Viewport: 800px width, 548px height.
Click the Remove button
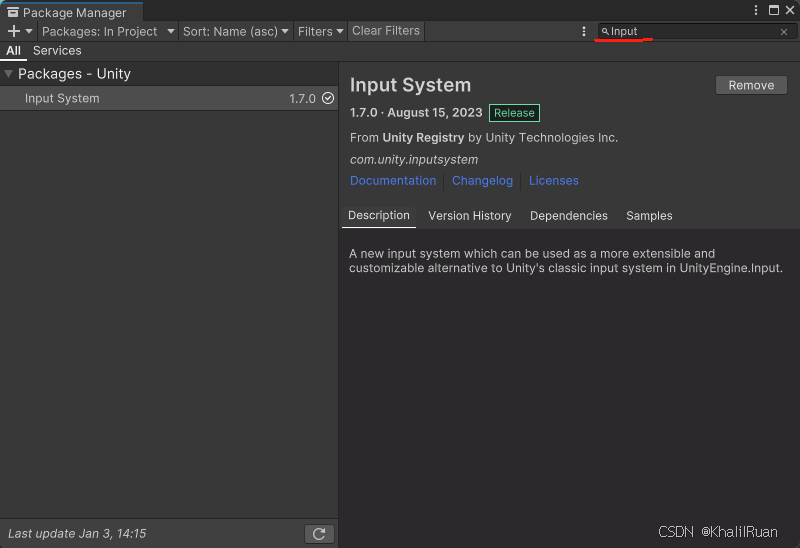[751, 85]
